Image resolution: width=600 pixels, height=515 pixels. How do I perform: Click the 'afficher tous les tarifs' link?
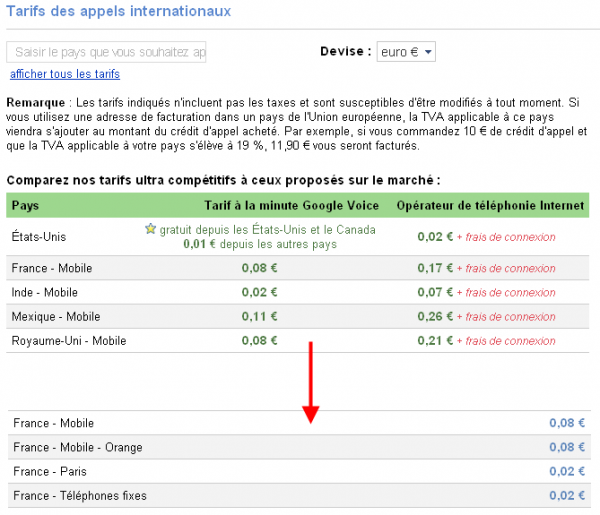(65, 74)
